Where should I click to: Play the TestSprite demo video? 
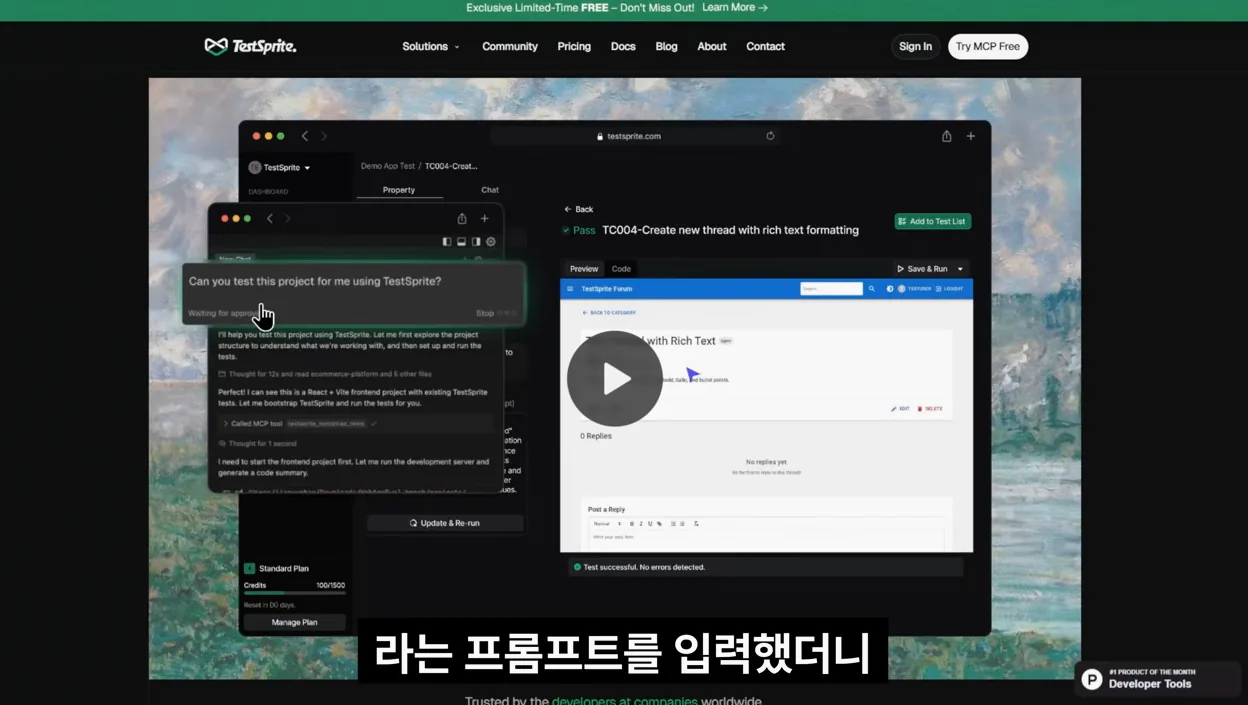614,379
